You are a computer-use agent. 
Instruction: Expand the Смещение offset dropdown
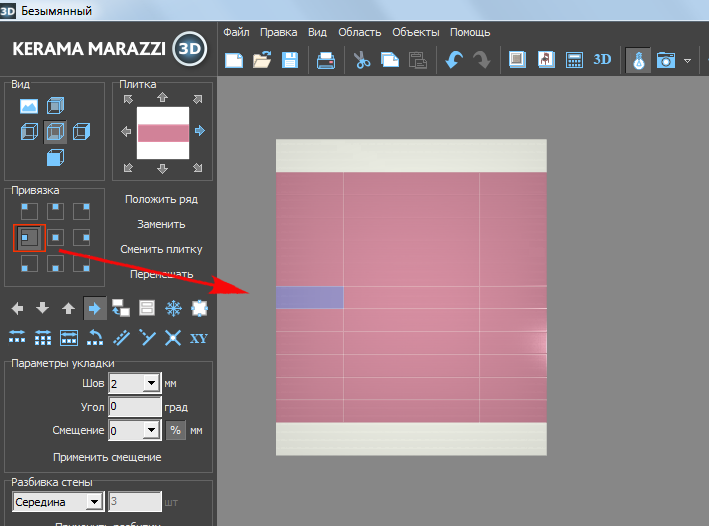point(151,431)
